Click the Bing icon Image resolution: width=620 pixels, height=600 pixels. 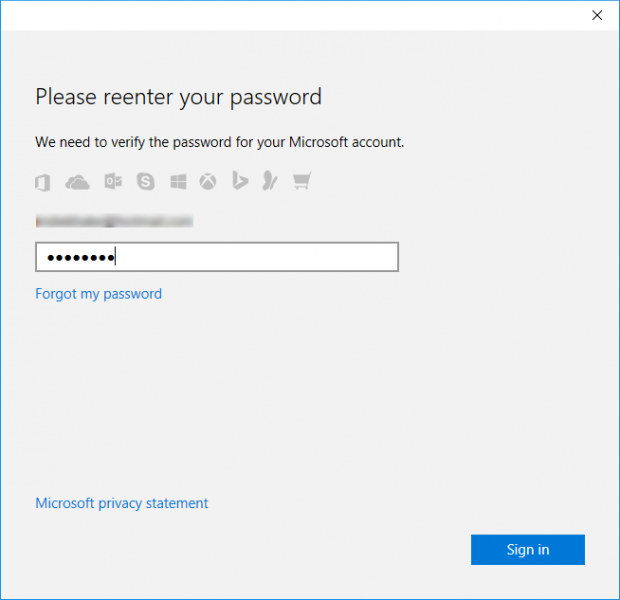pyautogui.click(x=240, y=180)
